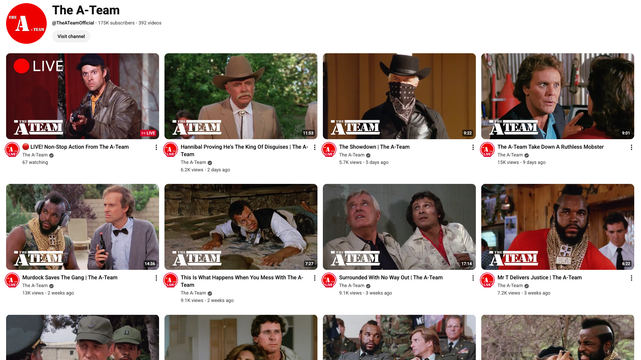641x360 pixels.
Task: Click The A-Team channel name under Murdock video
Action: [x=35, y=286]
